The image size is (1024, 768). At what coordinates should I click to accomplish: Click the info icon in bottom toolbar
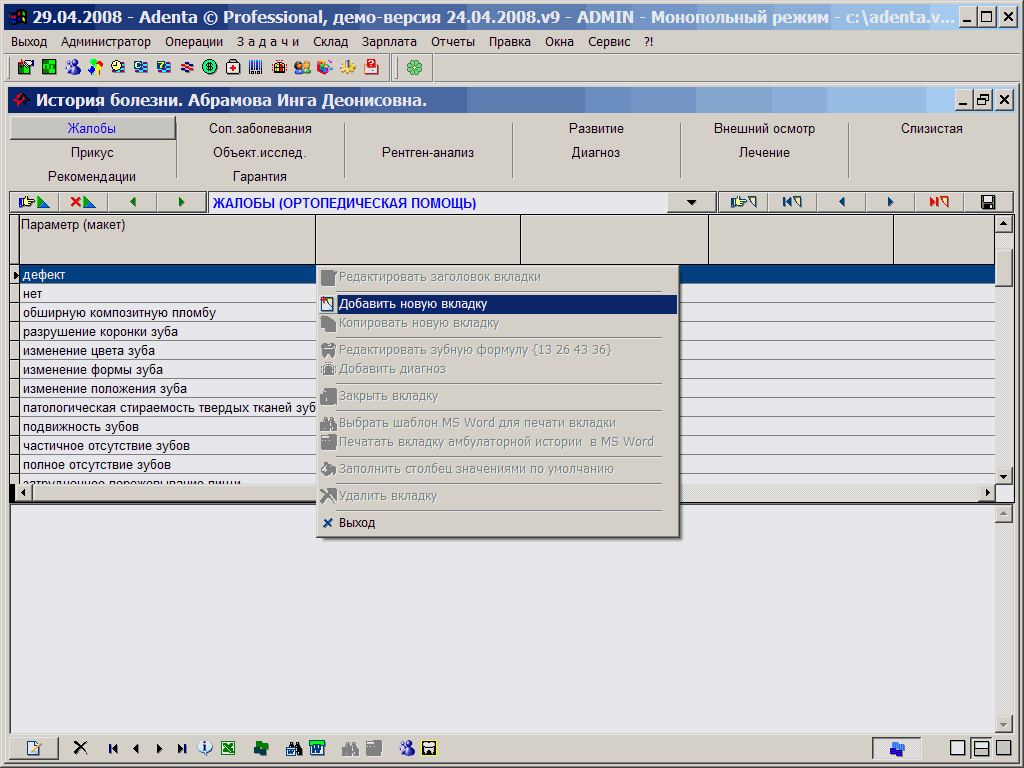[205, 748]
